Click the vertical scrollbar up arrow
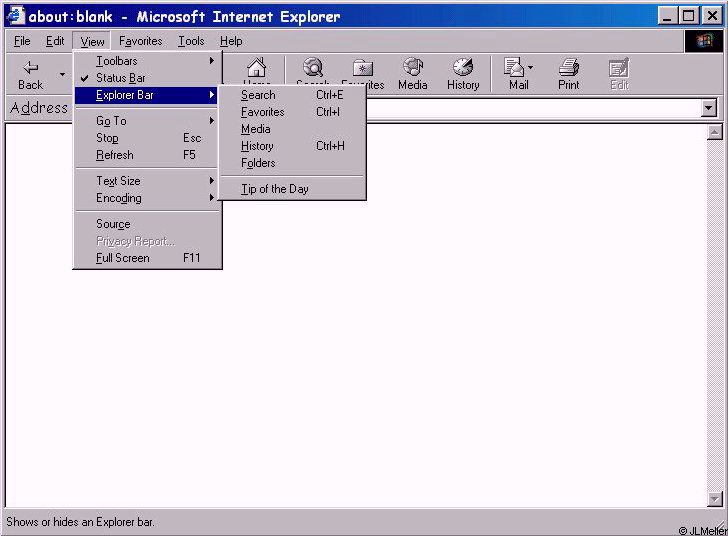This screenshot has width=728, height=536. pos(715,132)
